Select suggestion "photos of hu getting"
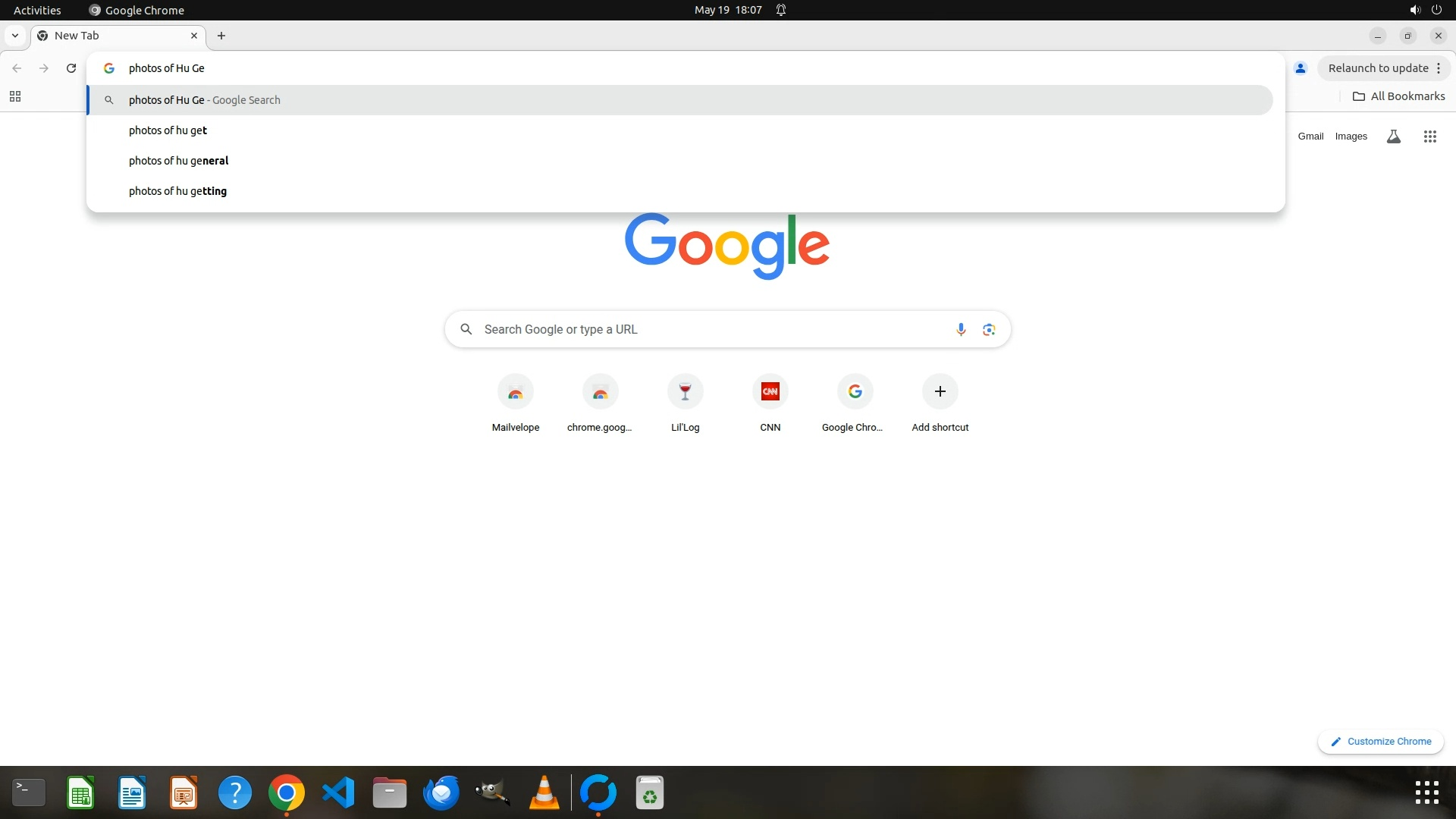Viewport: 1456px width, 819px height. 177,191
